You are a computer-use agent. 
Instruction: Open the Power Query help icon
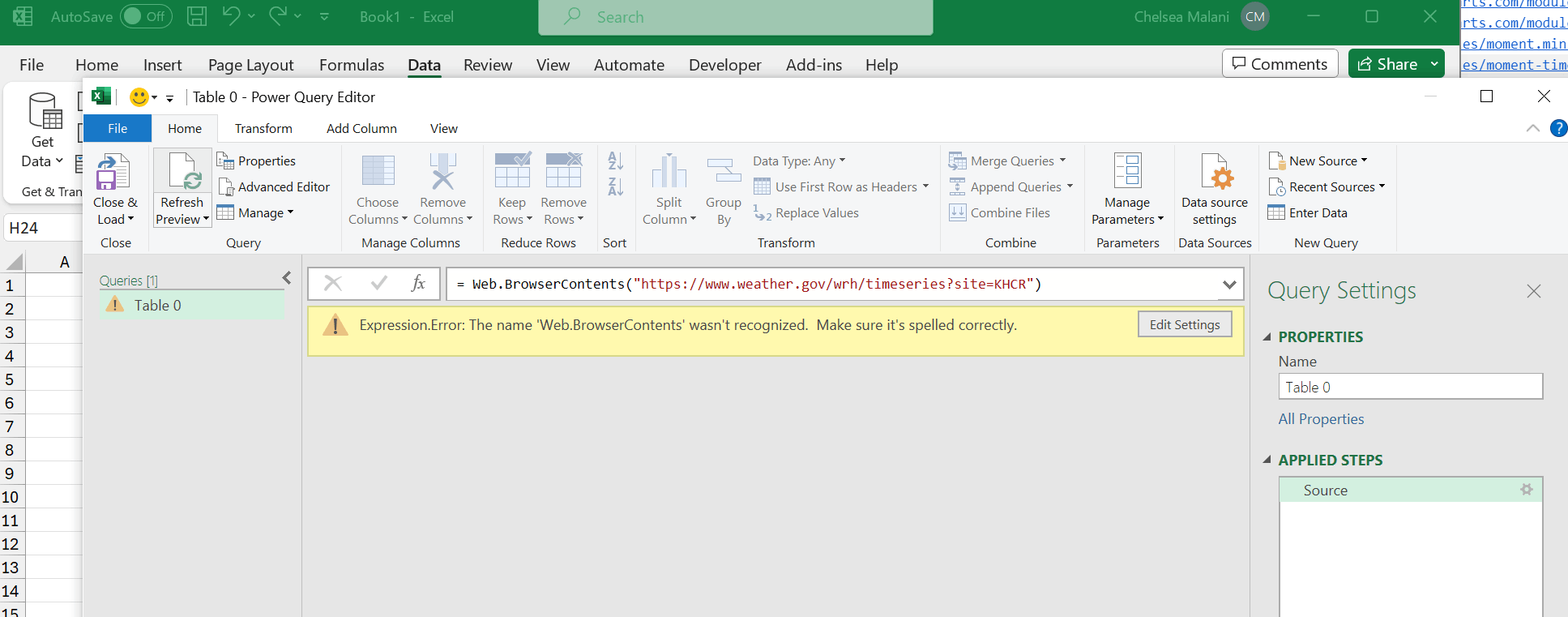[1557, 128]
